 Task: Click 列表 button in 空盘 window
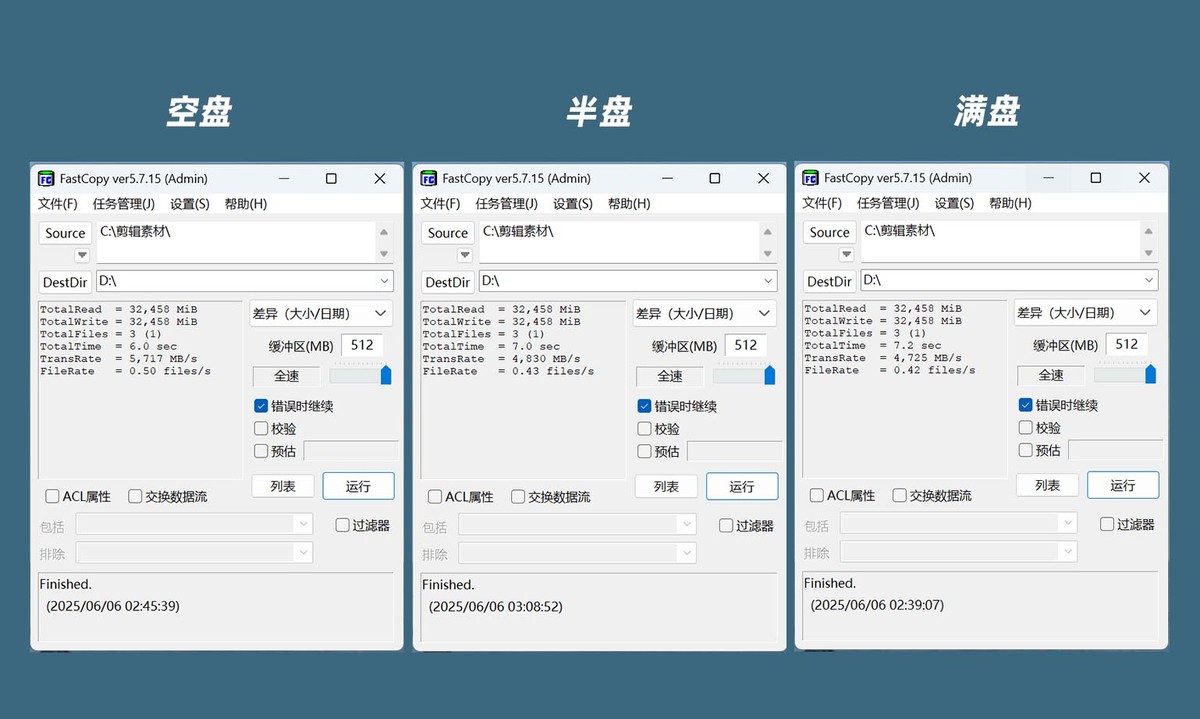(x=283, y=486)
